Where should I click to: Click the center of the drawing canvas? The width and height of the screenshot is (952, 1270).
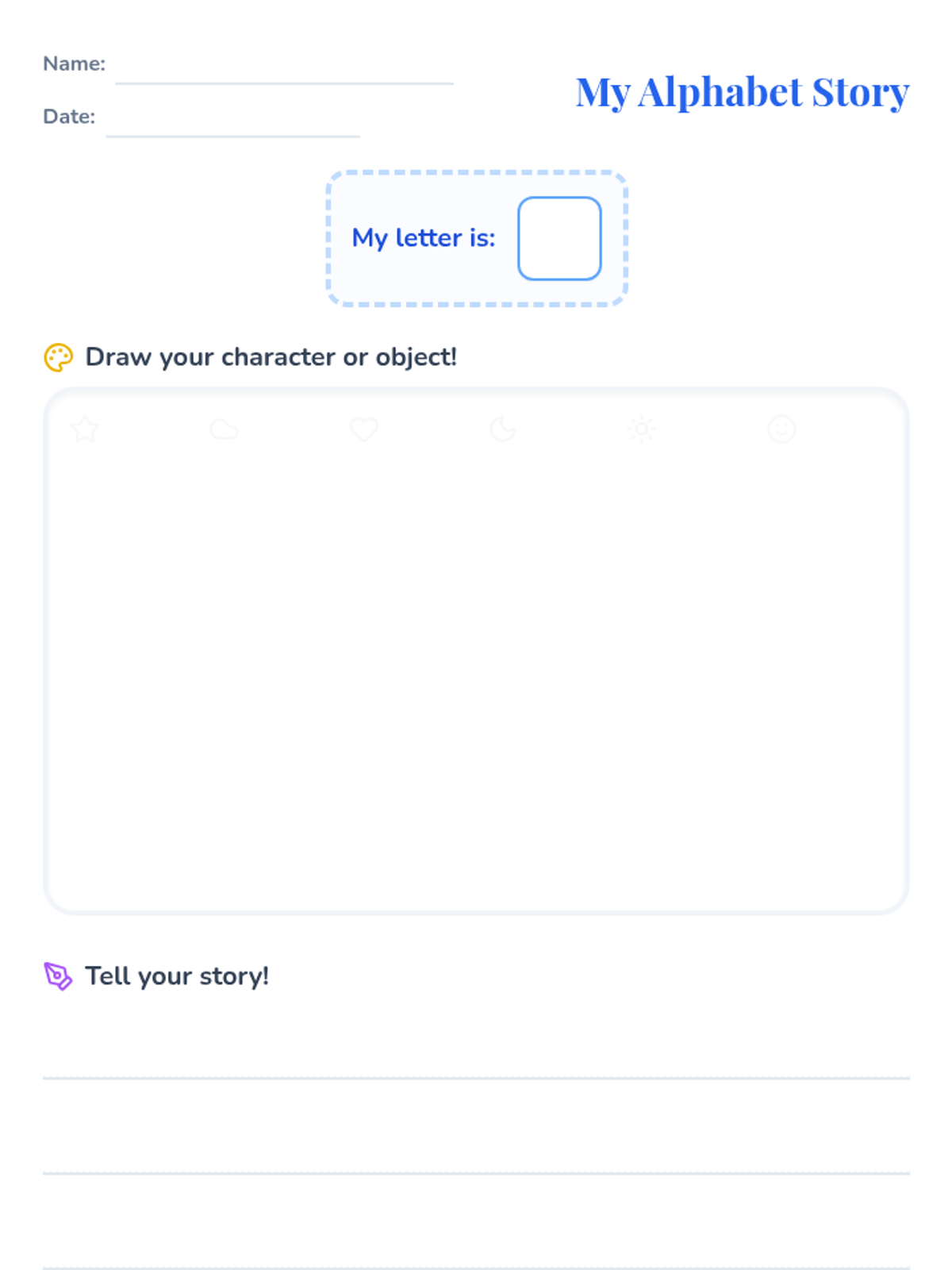pyautogui.click(x=476, y=652)
